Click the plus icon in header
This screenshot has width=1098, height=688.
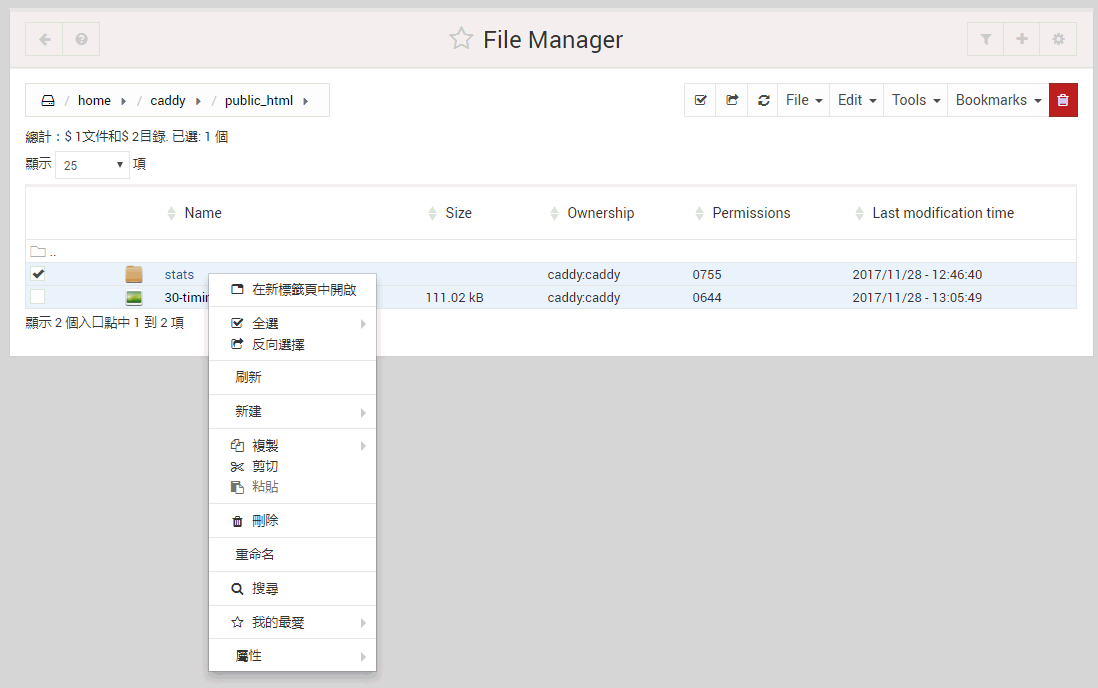pyautogui.click(x=1022, y=39)
